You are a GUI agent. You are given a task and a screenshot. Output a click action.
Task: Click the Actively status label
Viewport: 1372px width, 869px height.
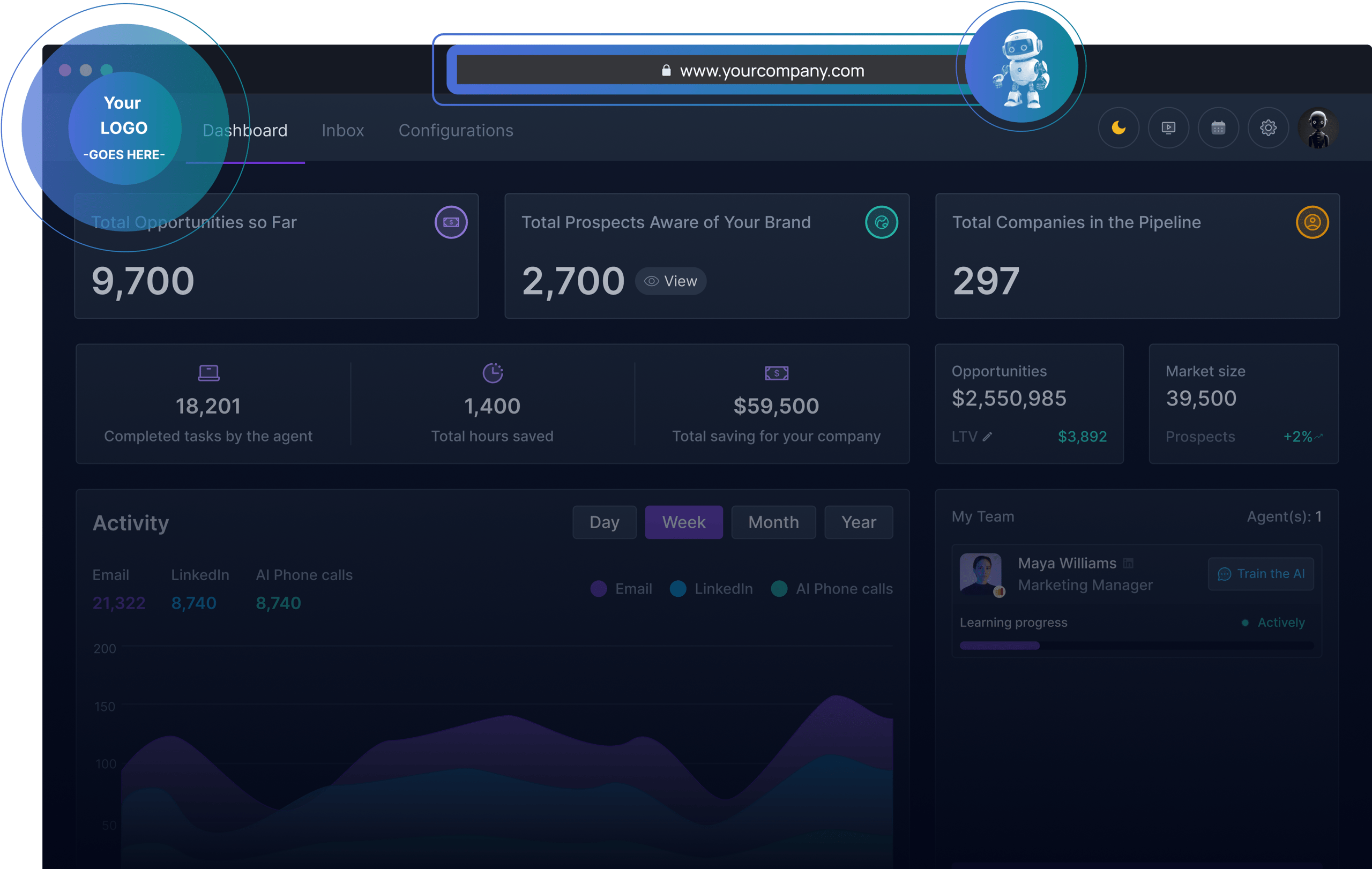[1281, 623]
